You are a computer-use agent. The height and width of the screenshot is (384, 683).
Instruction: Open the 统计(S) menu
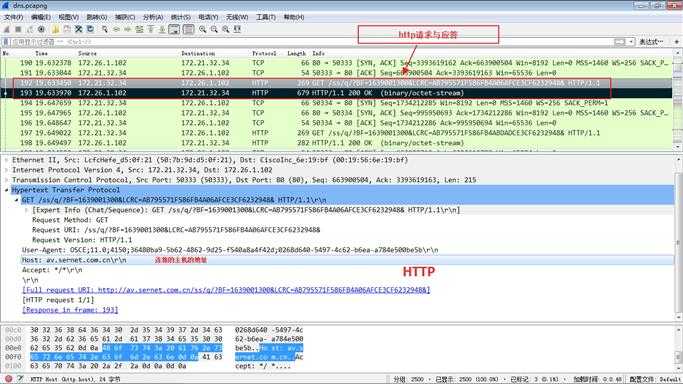[180, 17]
